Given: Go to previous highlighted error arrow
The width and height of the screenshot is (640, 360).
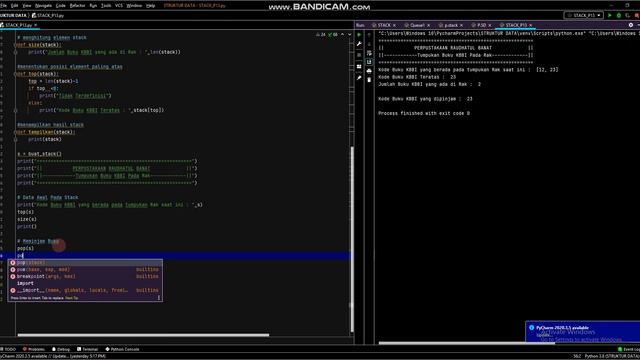Looking at the screenshot, I should (342, 35).
